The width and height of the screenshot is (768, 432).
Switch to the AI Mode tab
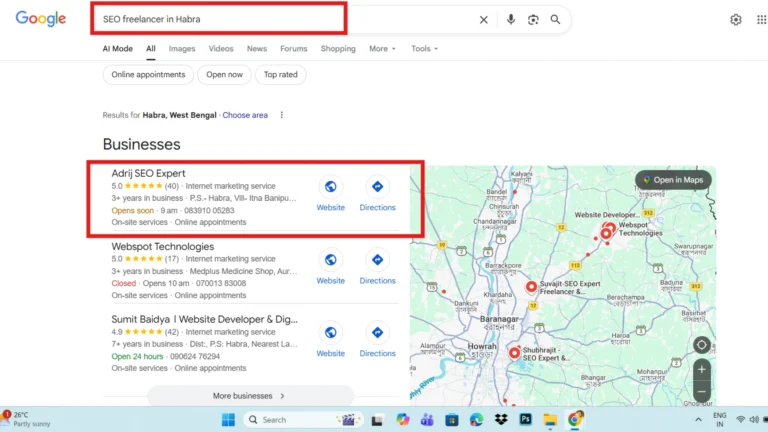tap(117, 49)
